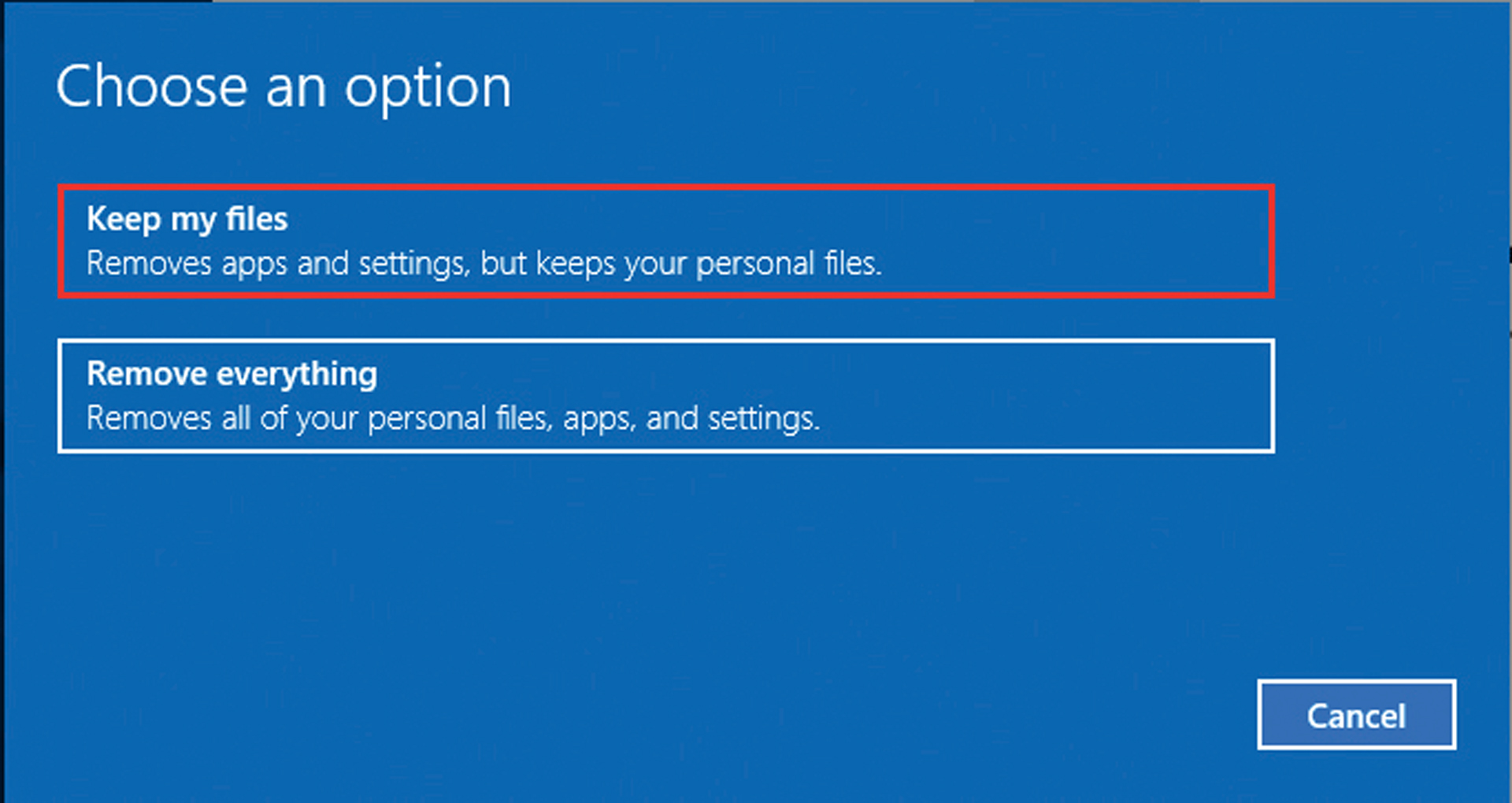Hit Cancel to exit Choose an option
1512x803 pixels.
click(1356, 715)
